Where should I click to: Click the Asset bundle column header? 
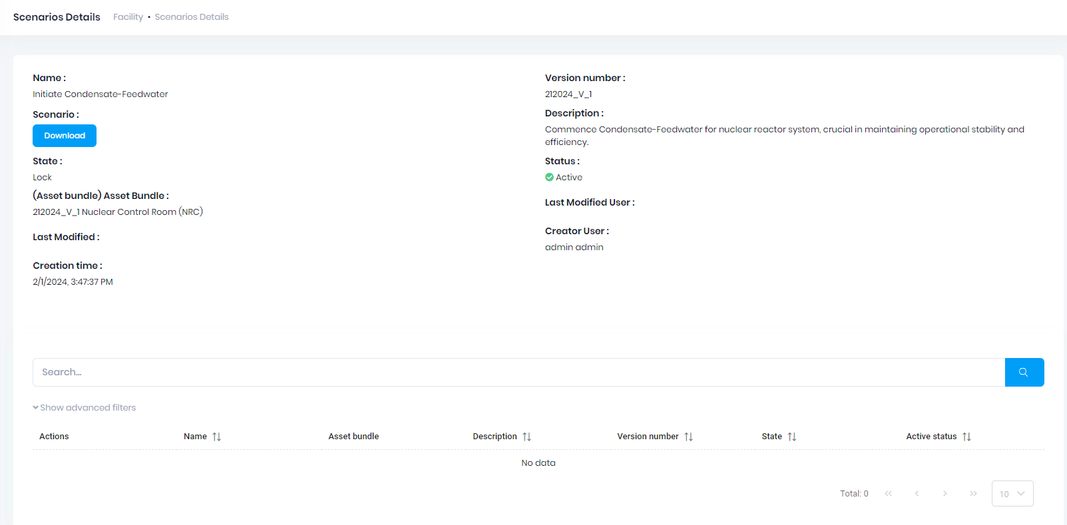coord(353,437)
